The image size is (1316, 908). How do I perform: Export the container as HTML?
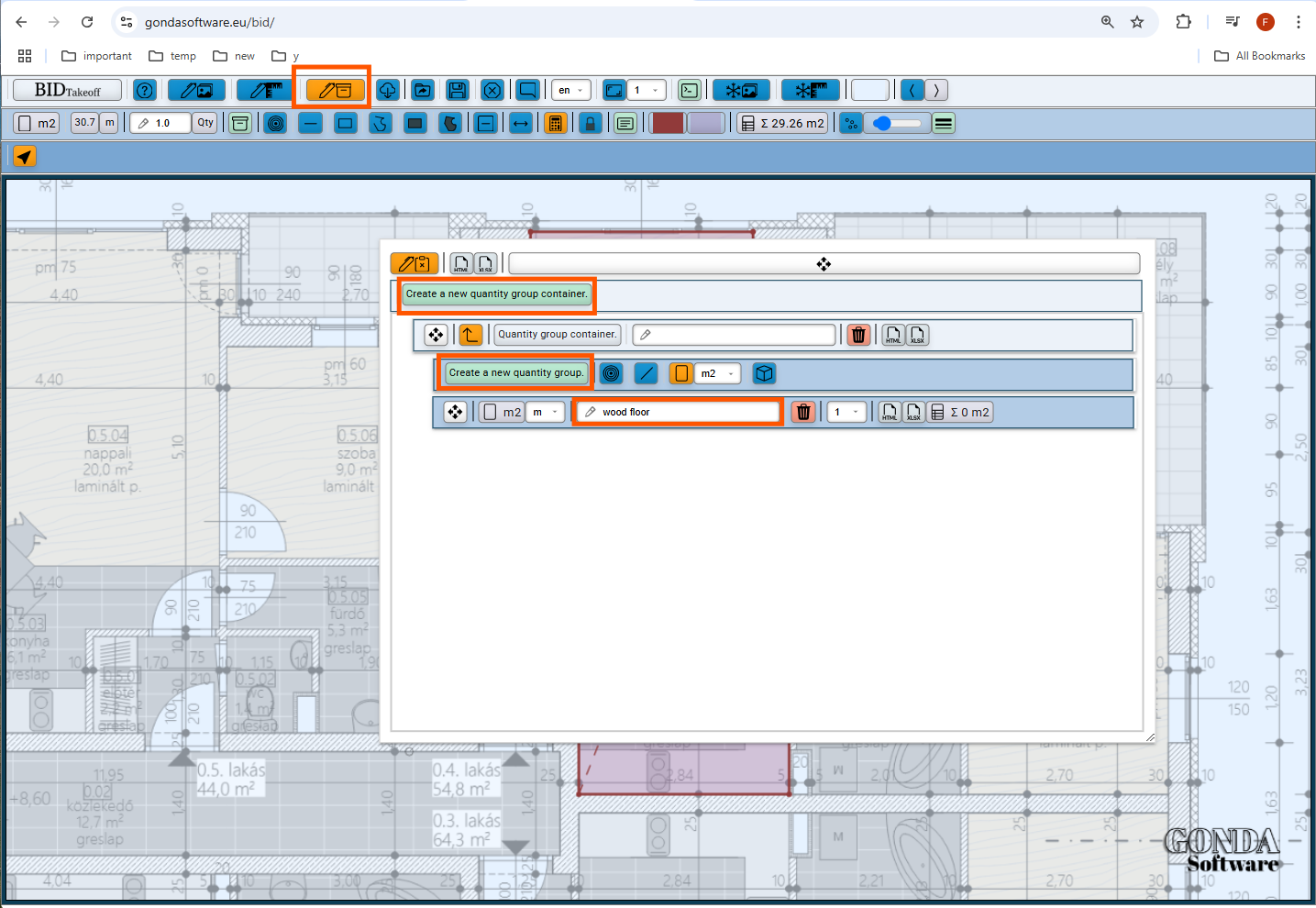(x=893, y=335)
